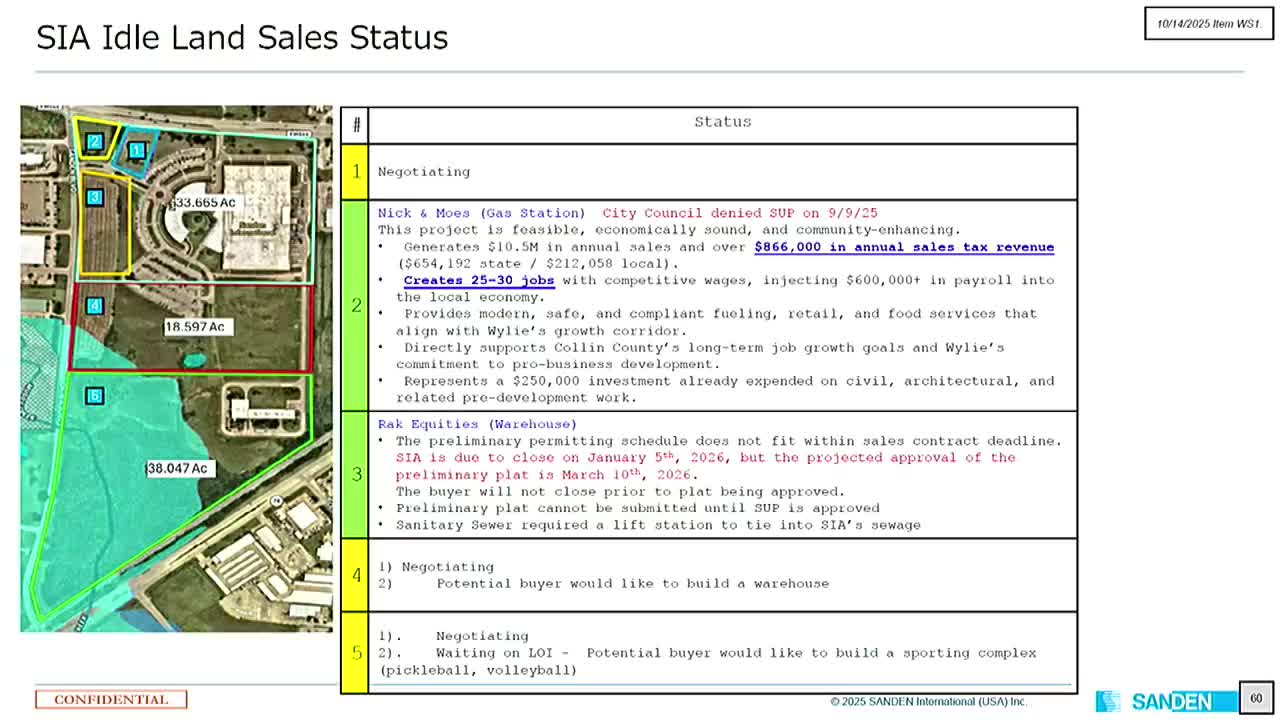The height and width of the screenshot is (720, 1280).
Task: Click the parcel 1 marker on the map
Action: pyautogui.click(x=137, y=150)
